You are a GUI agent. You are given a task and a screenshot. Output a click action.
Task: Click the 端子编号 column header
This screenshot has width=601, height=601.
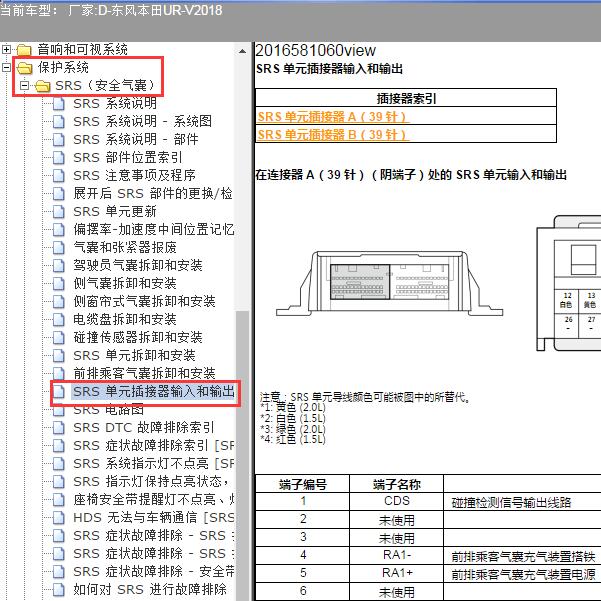[x=303, y=484]
